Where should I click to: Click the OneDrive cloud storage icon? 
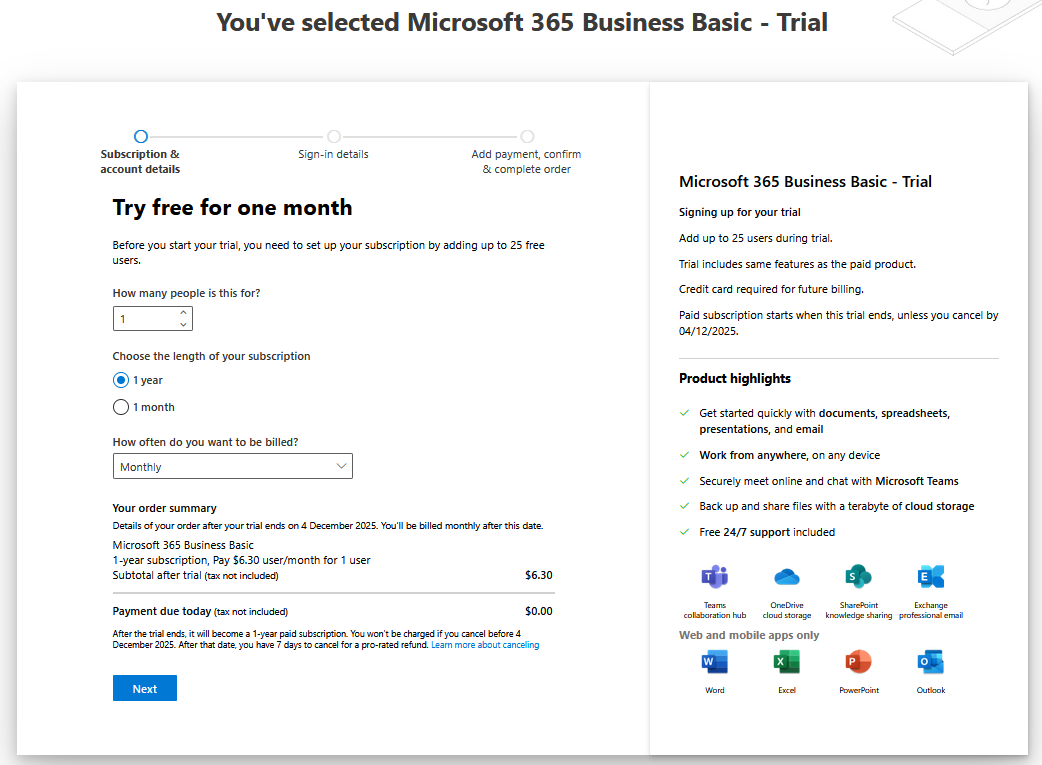[x=787, y=577]
